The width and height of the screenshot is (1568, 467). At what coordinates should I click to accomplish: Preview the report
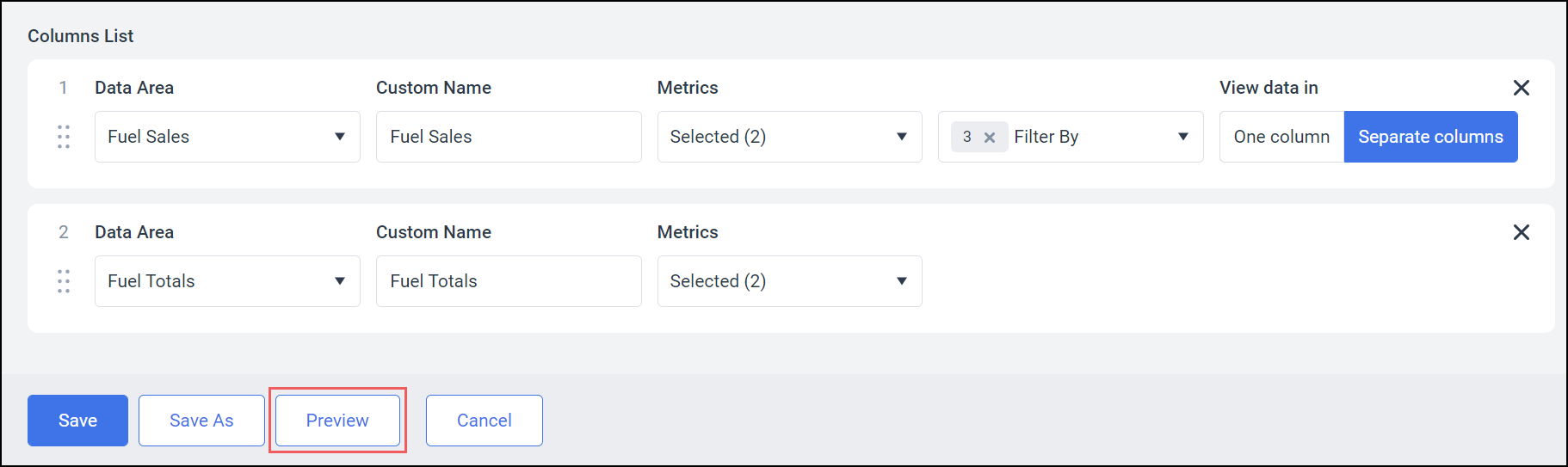tap(337, 421)
